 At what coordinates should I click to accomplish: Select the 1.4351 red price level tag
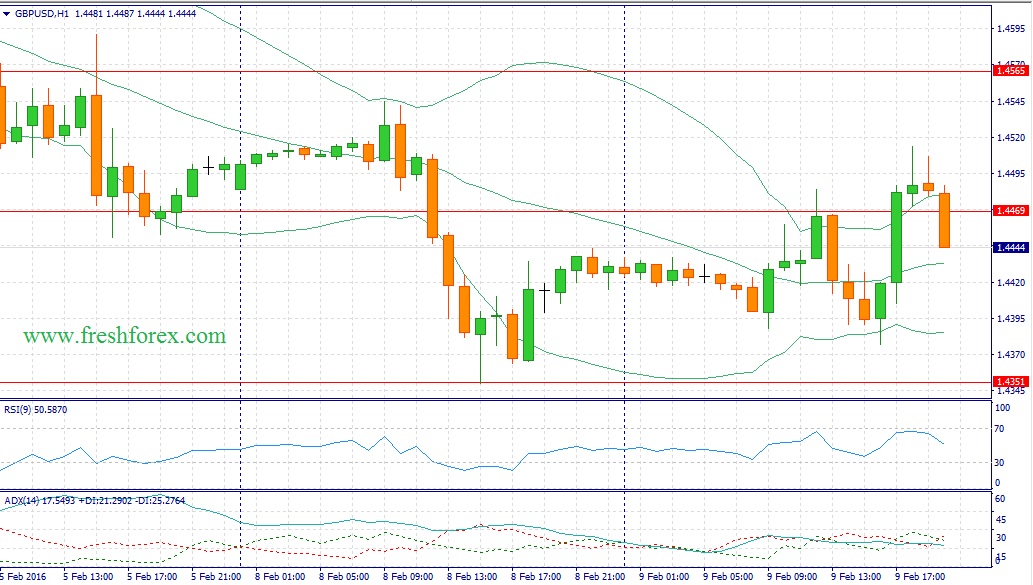(x=1011, y=381)
